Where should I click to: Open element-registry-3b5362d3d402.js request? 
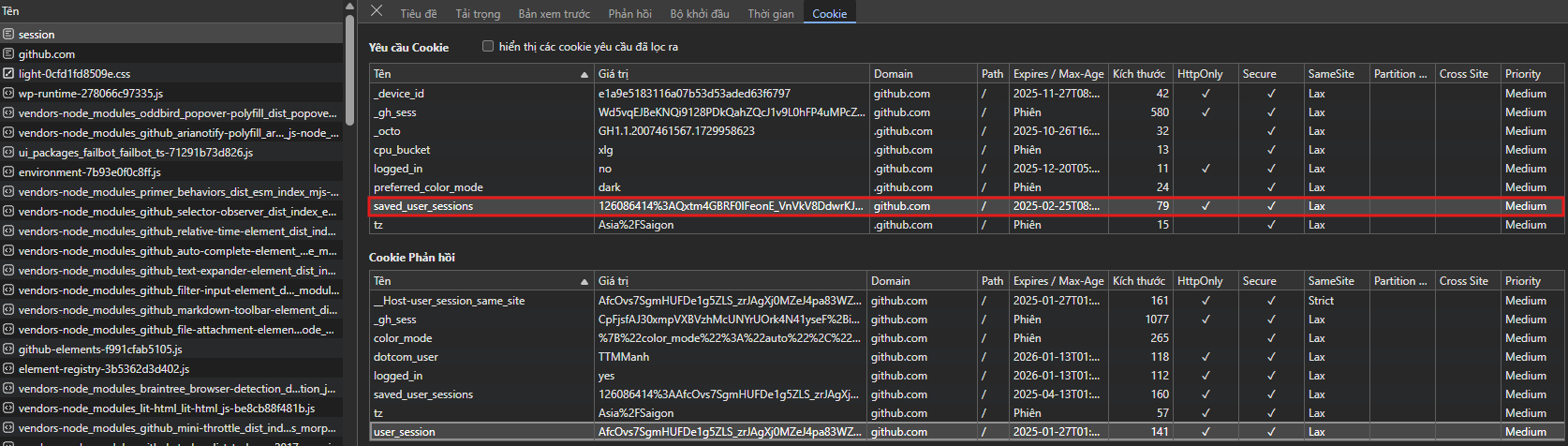click(103, 369)
